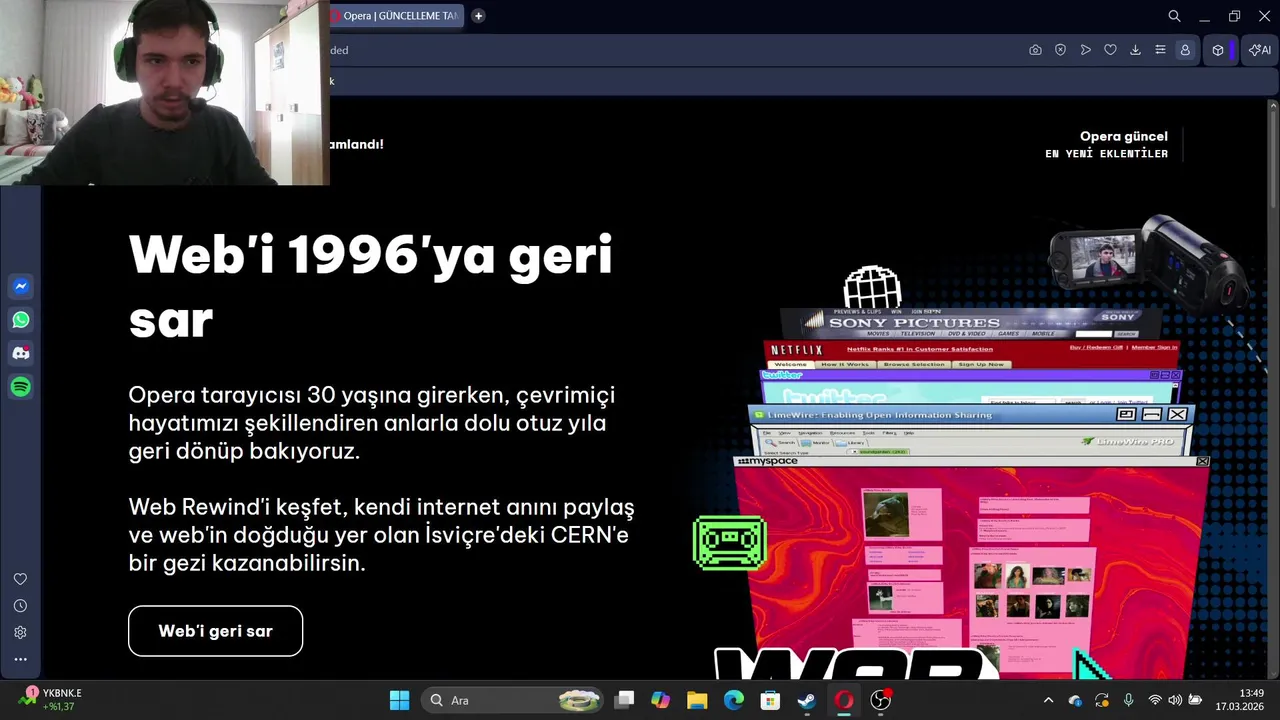
Task: Open volume speaker tray icon
Action: coord(1175,700)
